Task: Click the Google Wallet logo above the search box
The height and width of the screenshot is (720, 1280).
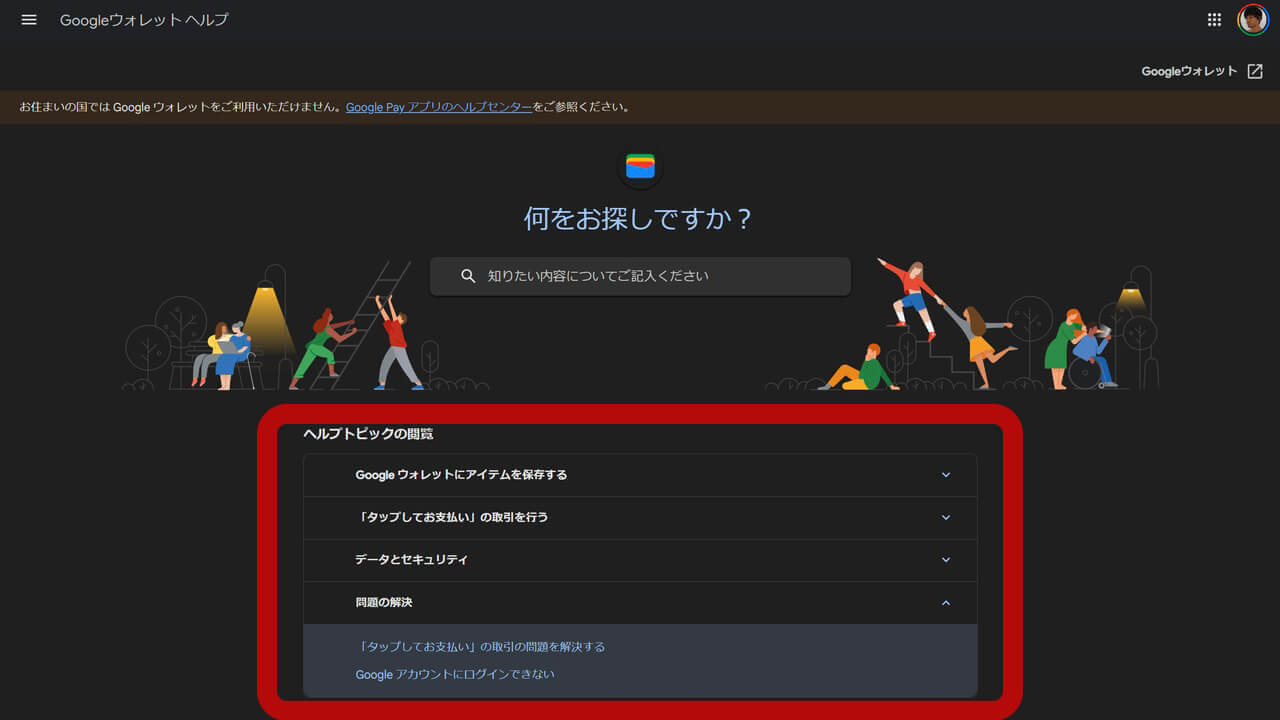Action: click(639, 166)
